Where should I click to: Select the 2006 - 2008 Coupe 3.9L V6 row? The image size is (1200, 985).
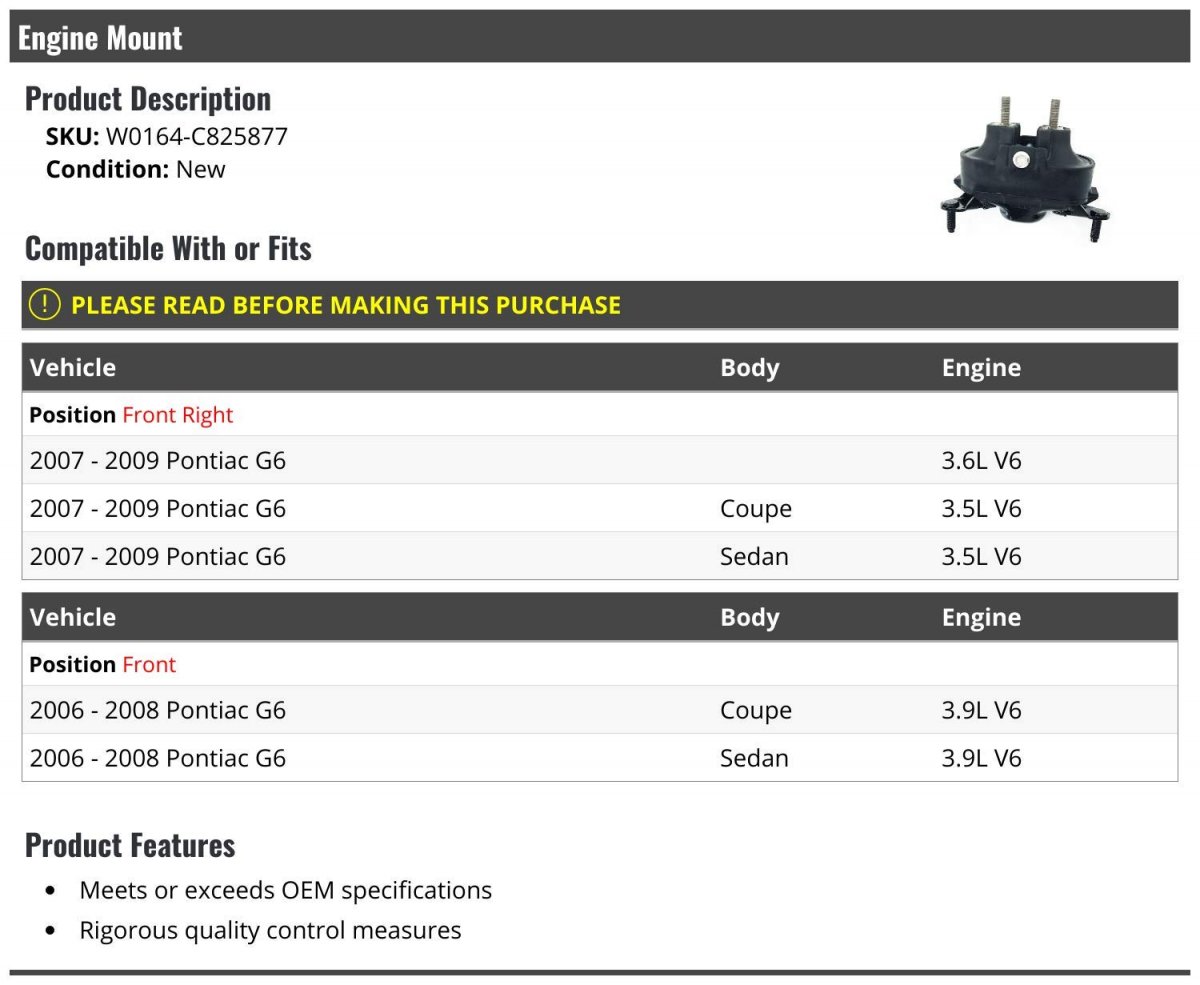click(x=600, y=710)
